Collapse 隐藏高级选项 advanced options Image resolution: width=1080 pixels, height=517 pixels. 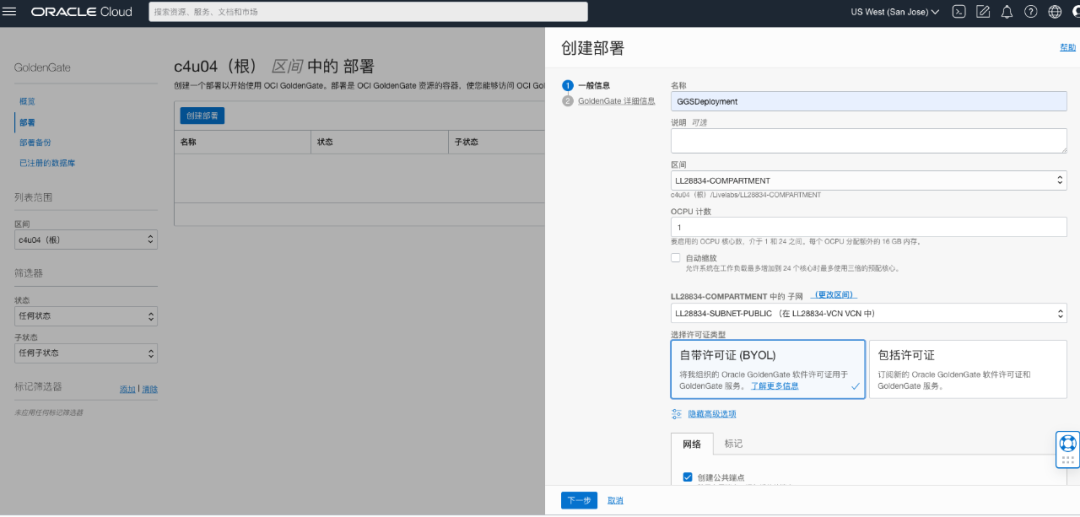point(712,414)
